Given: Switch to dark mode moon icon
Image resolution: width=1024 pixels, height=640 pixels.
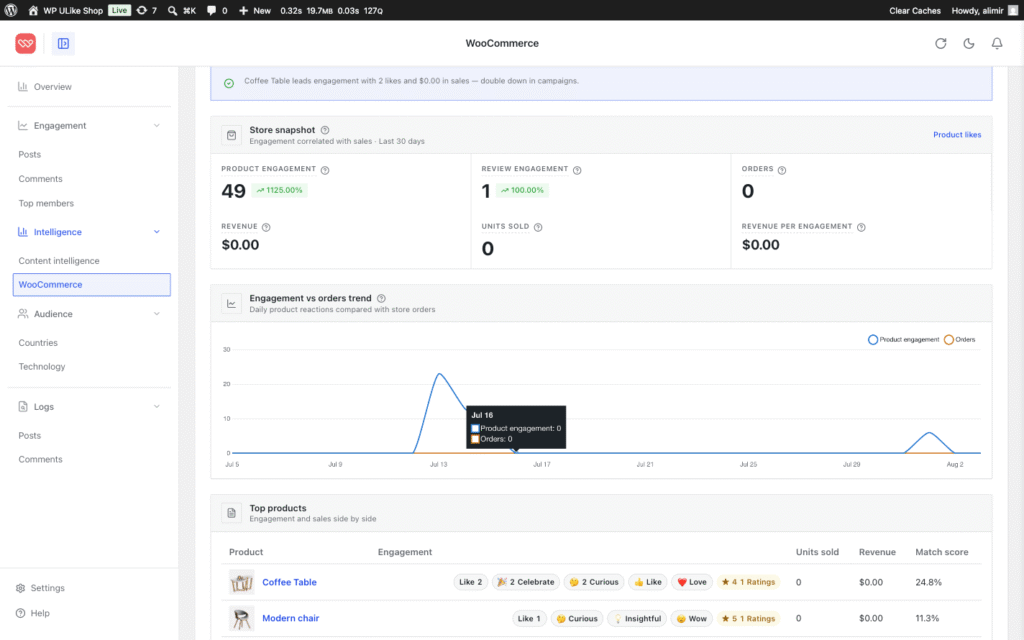Looking at the screenshot, I should click(968, 44).
